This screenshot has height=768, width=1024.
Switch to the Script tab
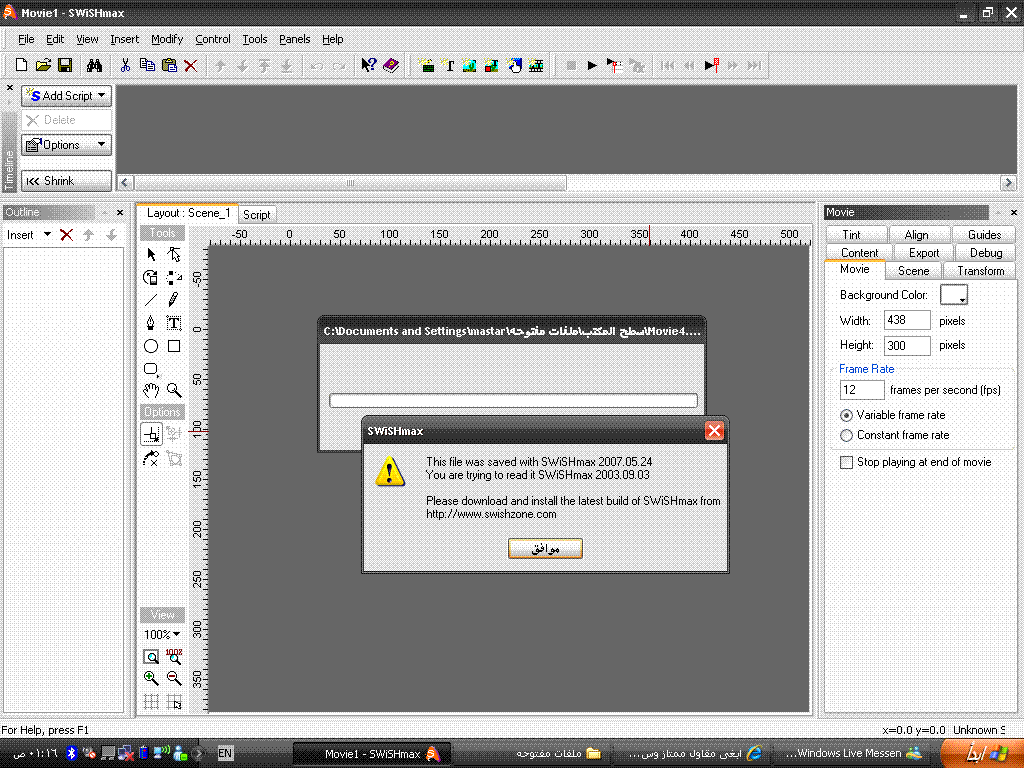257,214
